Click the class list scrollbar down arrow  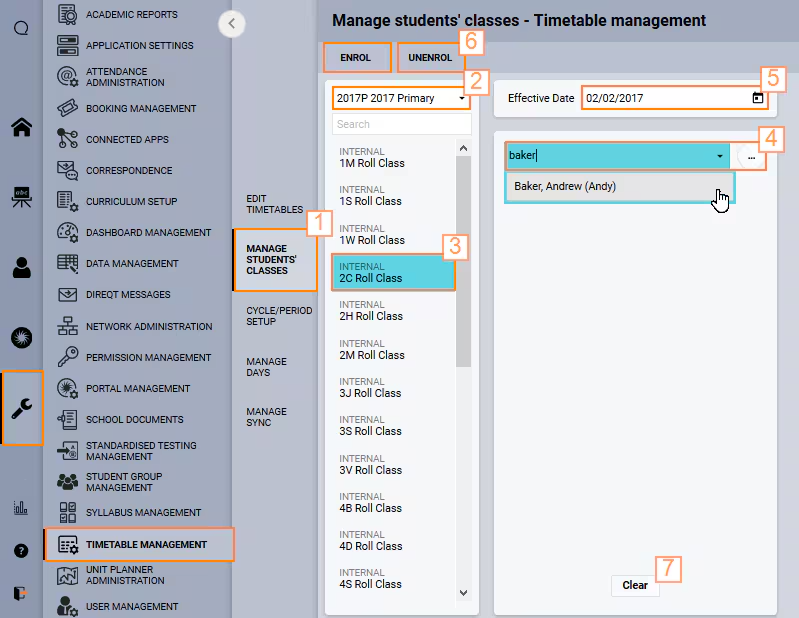(x=463, y=593)
